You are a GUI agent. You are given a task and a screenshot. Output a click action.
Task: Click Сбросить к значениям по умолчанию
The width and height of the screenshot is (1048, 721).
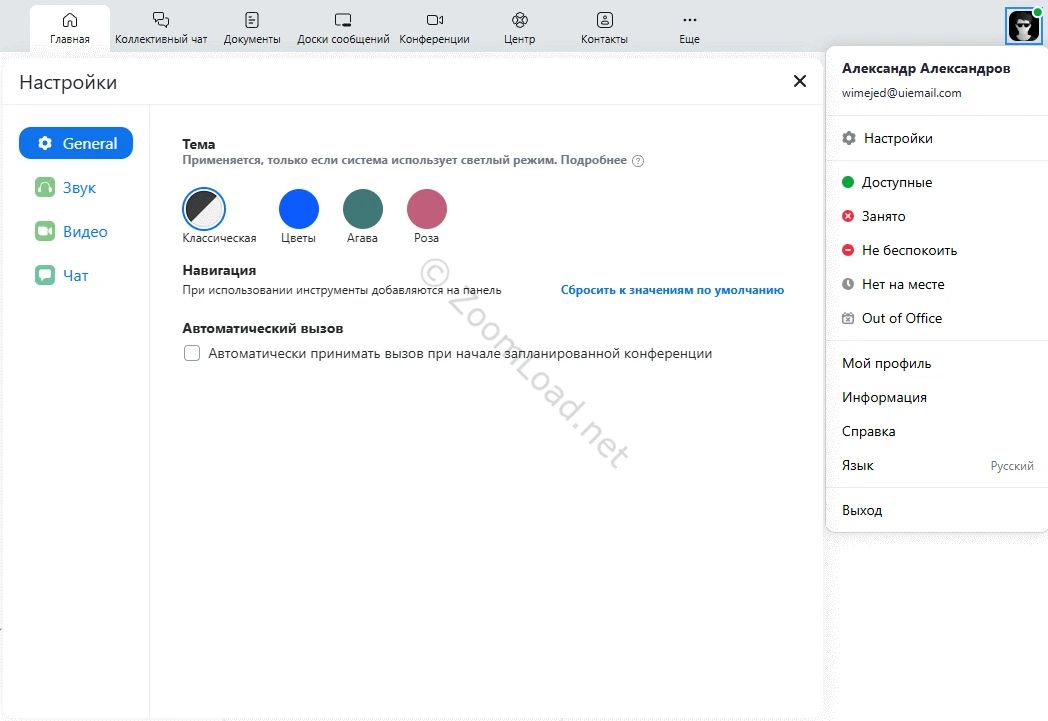(672, 290)
